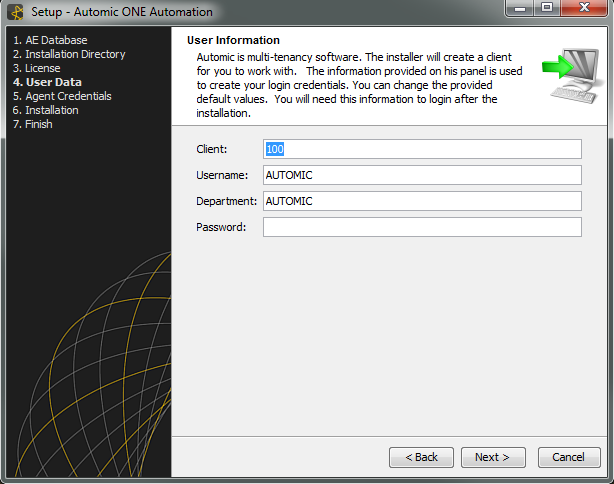Image resolution: width=614 pixels, height=484 pixels.
Task: Click into the Password field
Action: point(422,227)
